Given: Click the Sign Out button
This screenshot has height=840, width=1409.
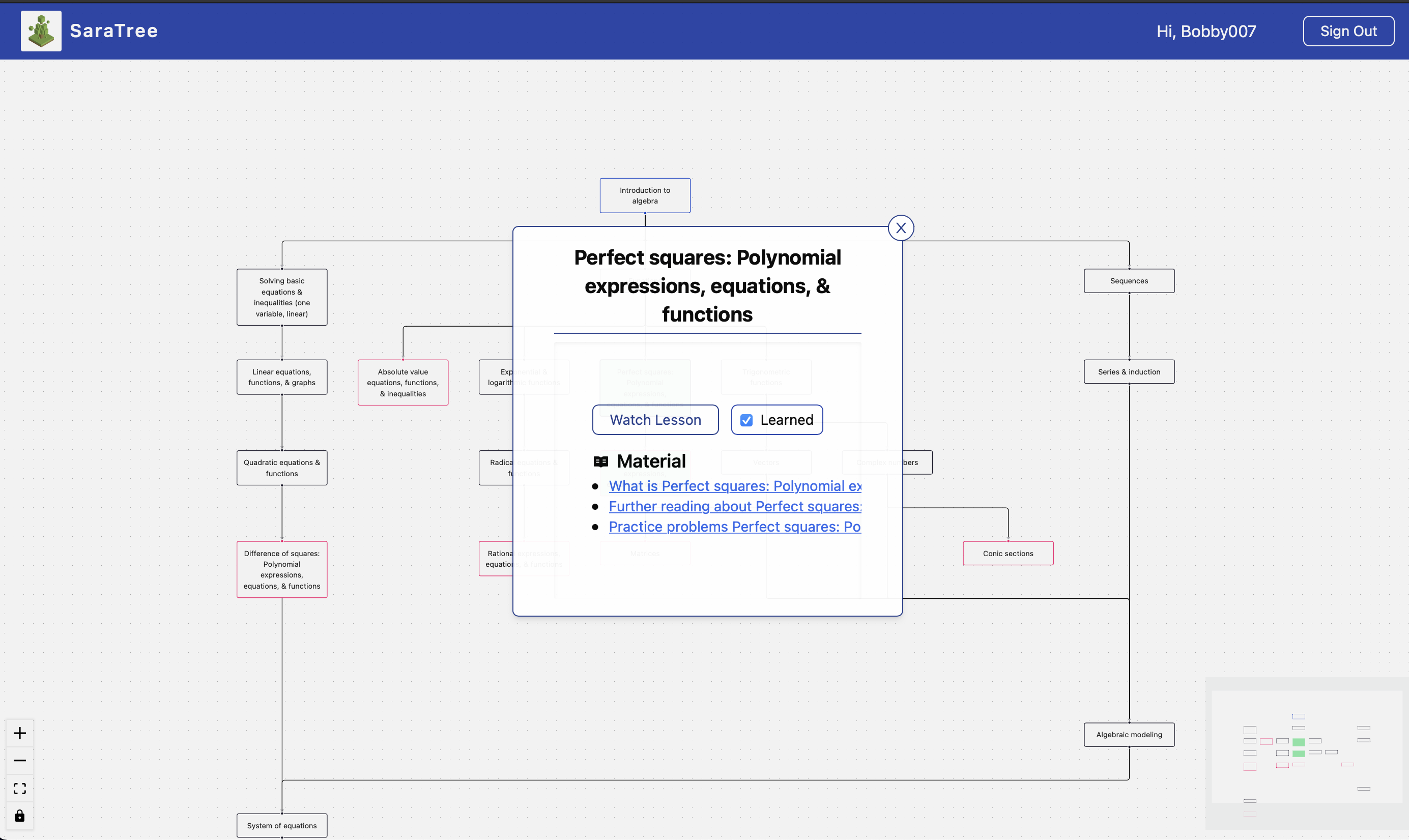Looking at the screenshot, I should coord(1348,31).
